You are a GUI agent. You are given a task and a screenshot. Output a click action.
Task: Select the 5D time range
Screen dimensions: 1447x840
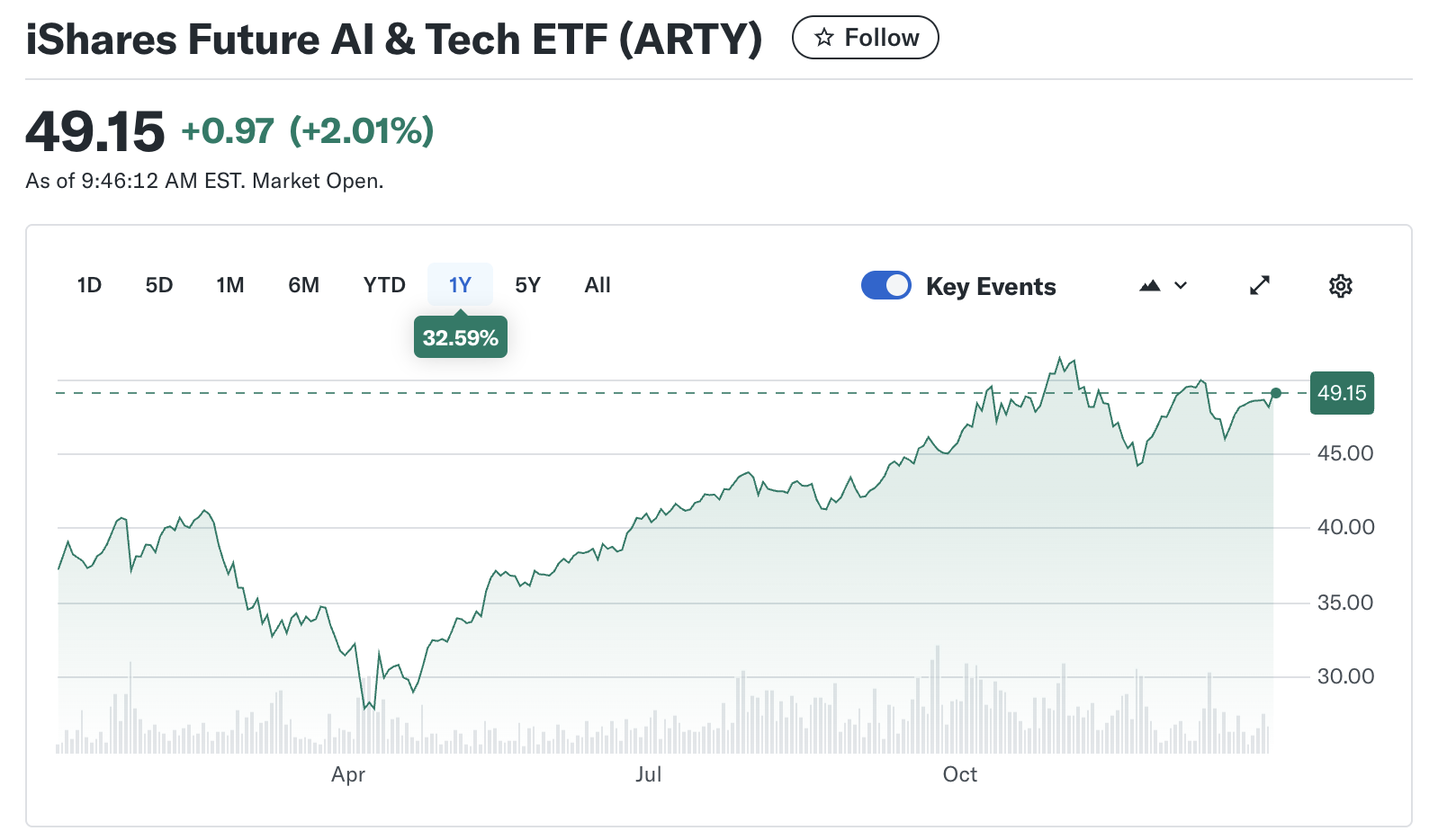159,285
